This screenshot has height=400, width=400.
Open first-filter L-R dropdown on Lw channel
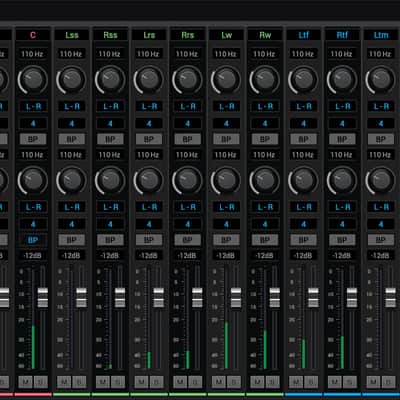pyautogui.click(x=226, y=107)
